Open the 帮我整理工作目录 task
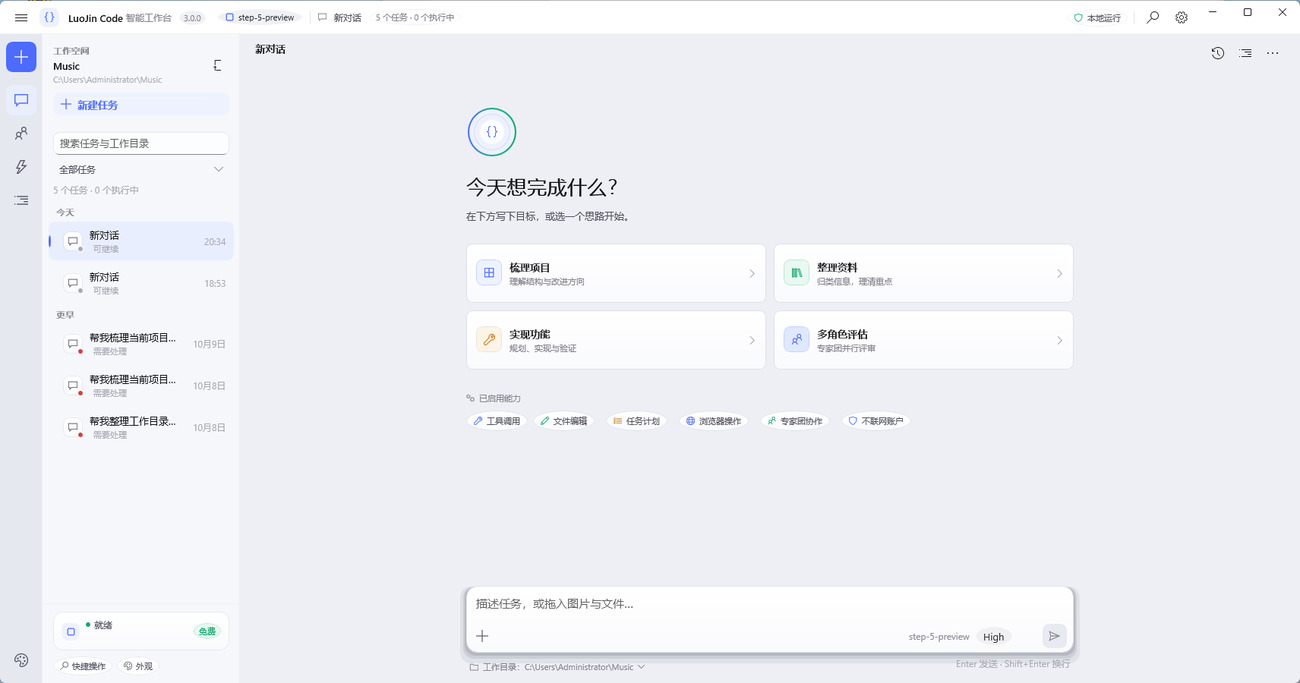This screenshot has height=683, width=1300. tap(141, 428)
